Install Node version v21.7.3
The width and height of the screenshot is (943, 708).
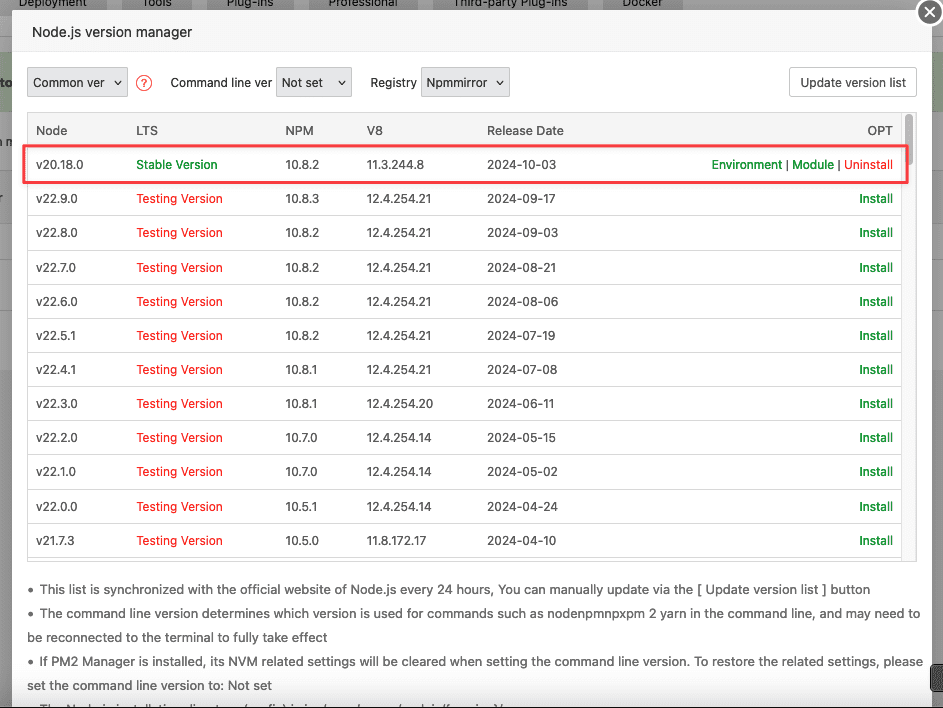tap(876, 541)
